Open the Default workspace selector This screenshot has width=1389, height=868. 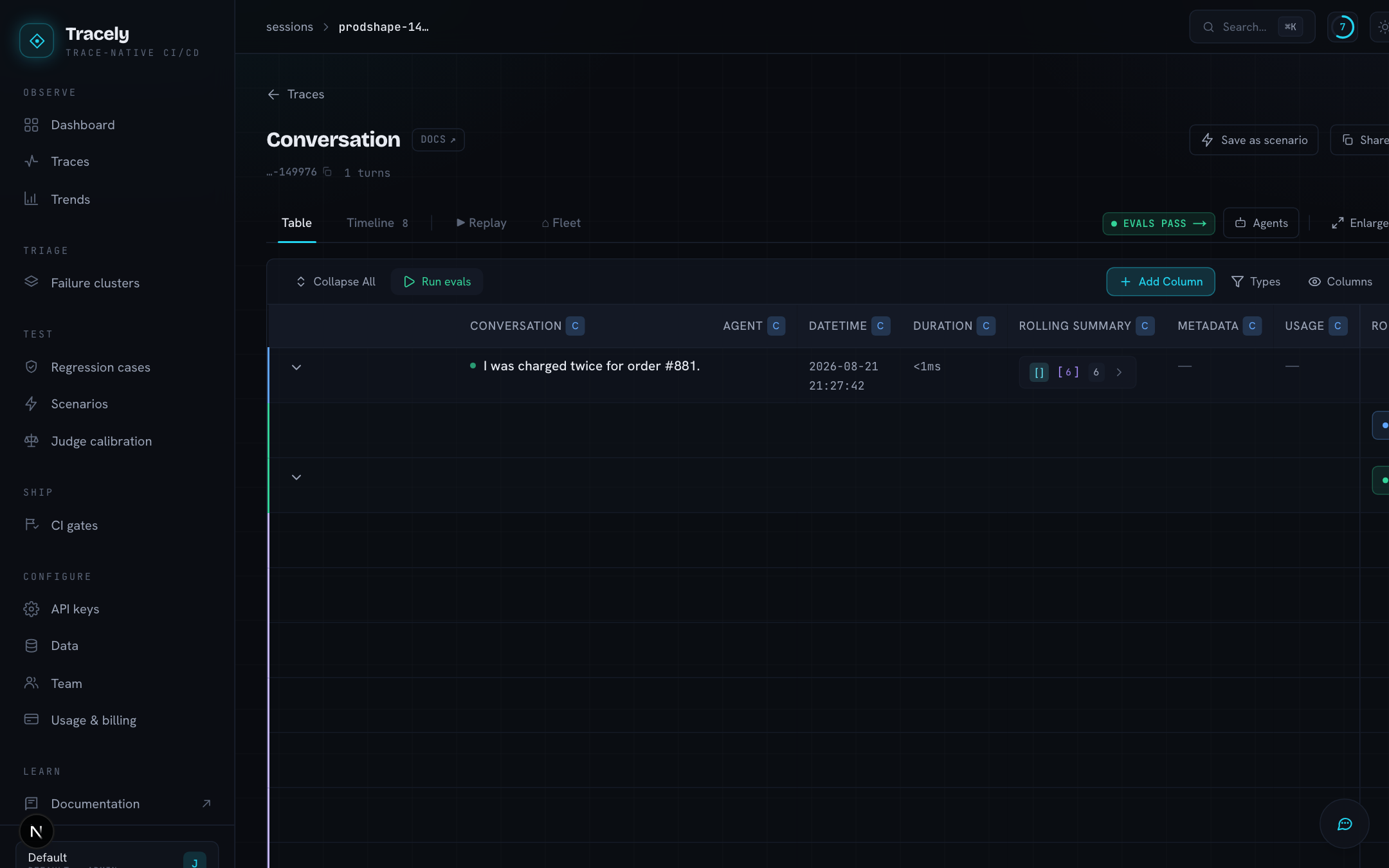pos(116,856)
